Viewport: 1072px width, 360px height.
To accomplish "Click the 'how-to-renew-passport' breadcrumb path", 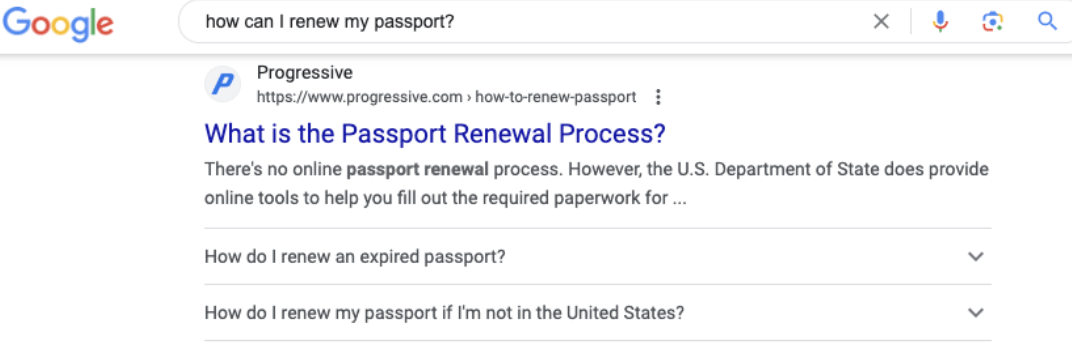I will pyautogui.click(x=556, y=97).
